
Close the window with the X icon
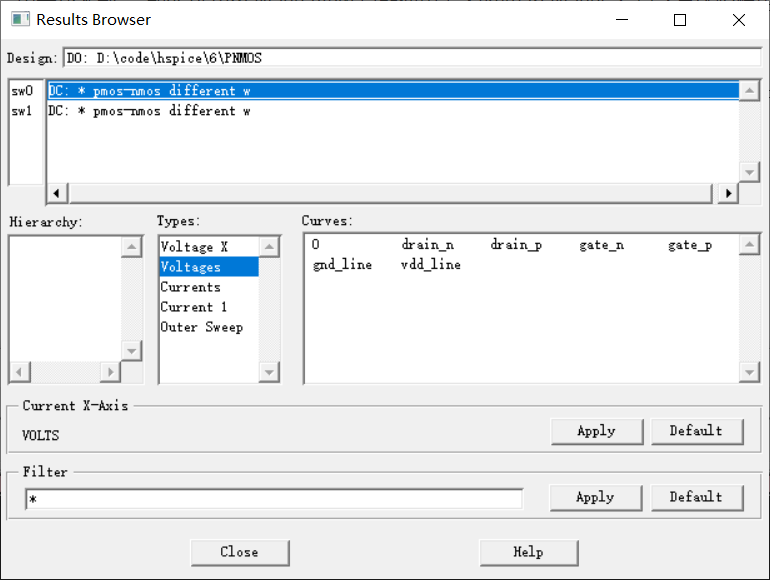pos(739,20)
